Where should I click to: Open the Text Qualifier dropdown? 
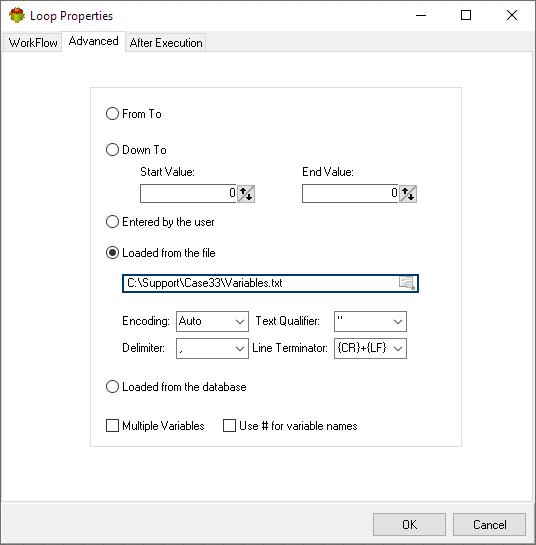tap(370, 321)
